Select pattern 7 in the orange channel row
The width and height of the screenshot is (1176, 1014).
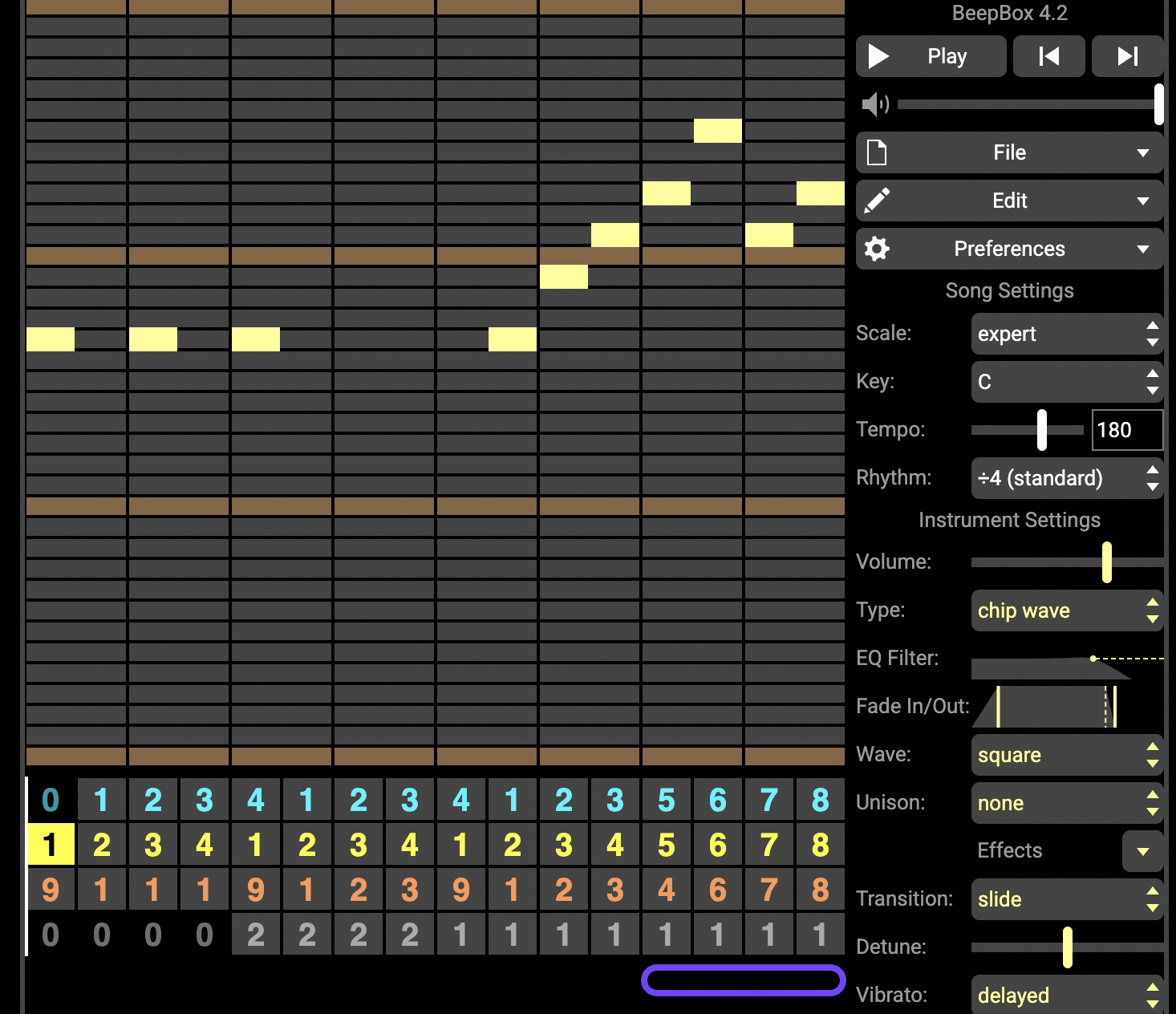point(769,890)
